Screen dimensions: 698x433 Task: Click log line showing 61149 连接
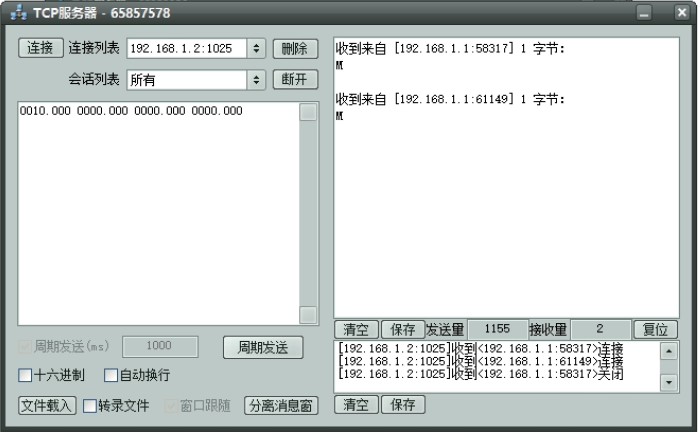click(481, 361)
